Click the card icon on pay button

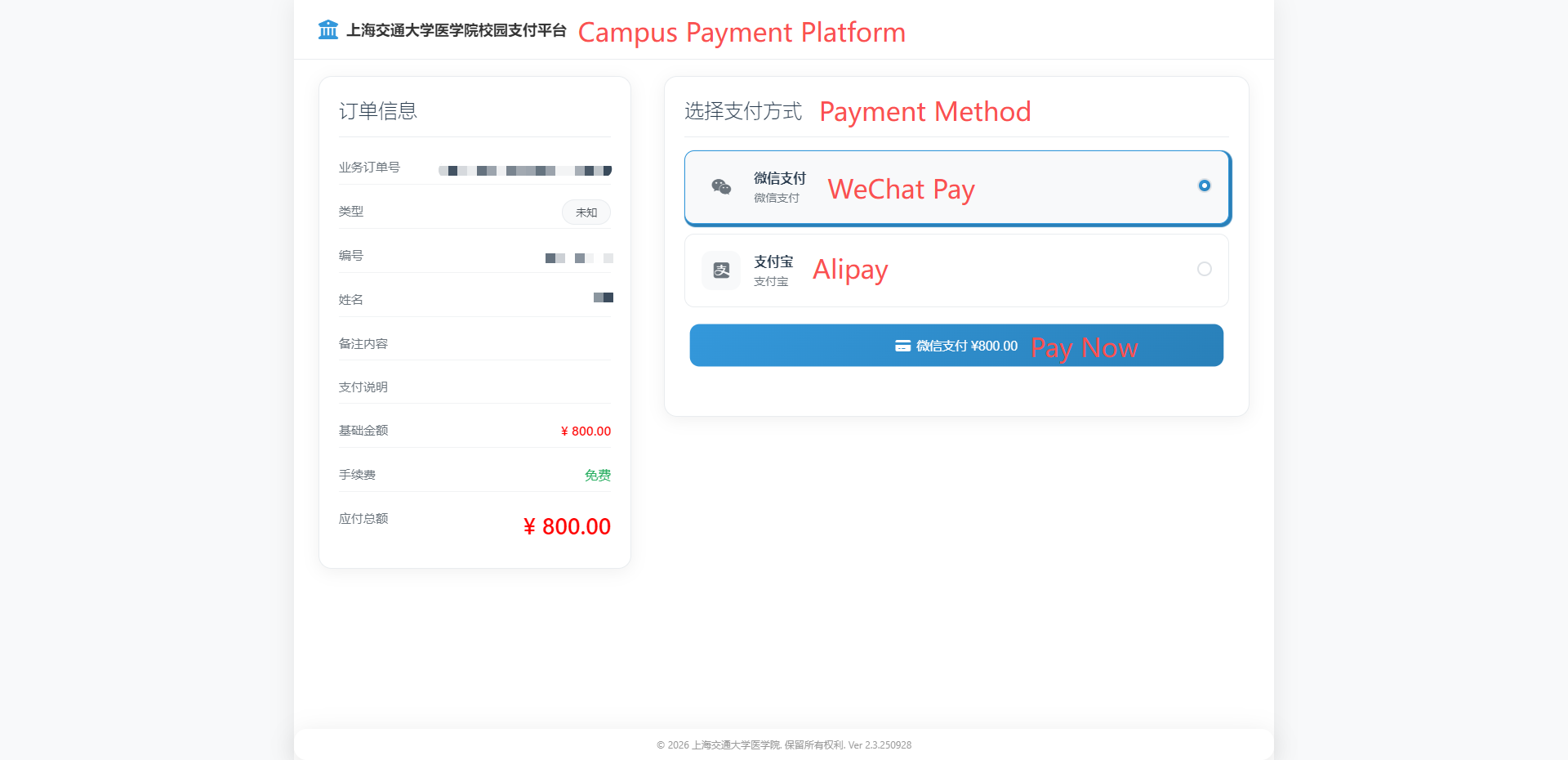tap(902, 346)
